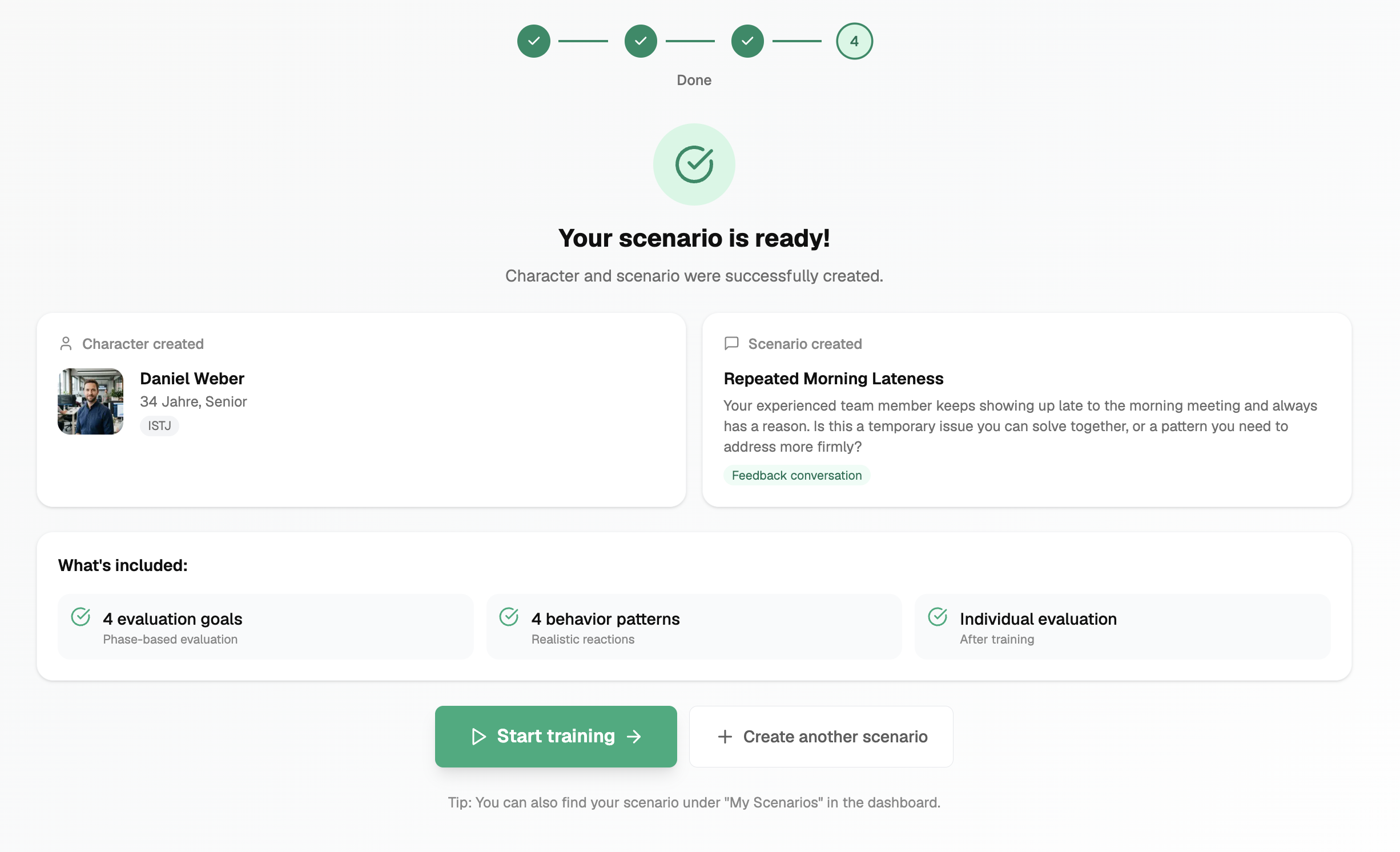Click the first completed step circle
Screen dimensions: 1400x852
533,41
